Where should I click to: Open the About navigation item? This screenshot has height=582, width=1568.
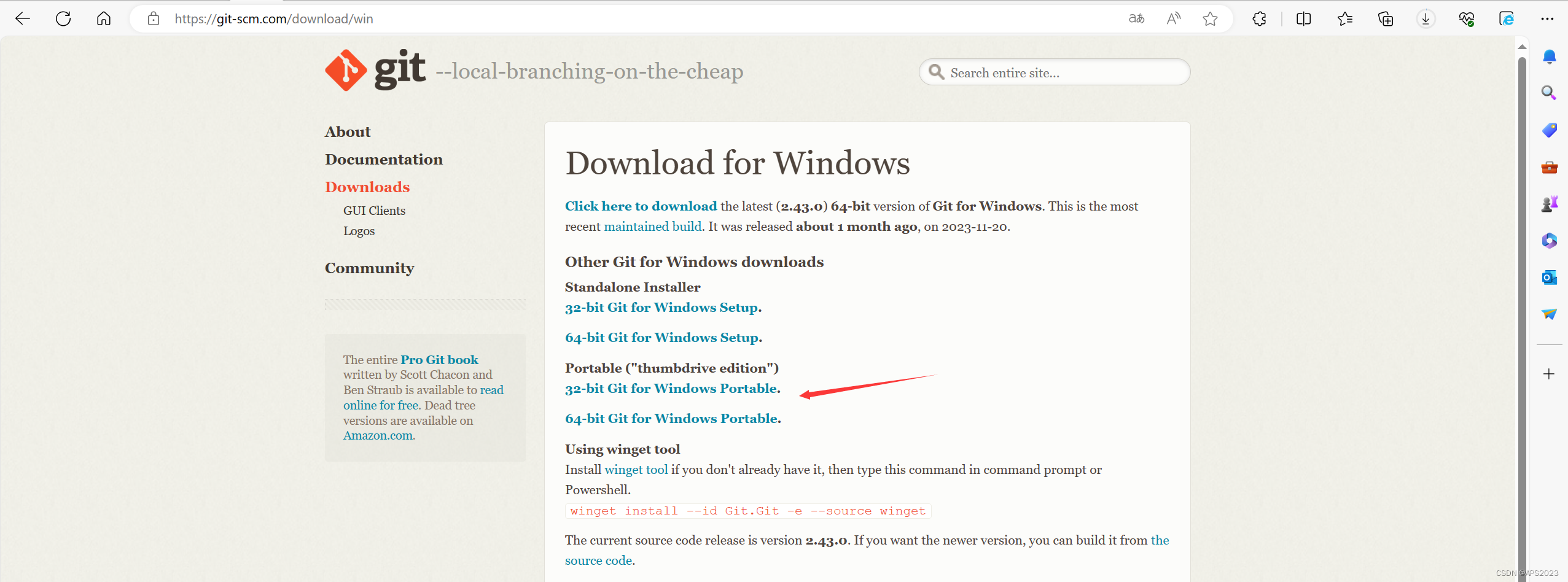[348, 131]
